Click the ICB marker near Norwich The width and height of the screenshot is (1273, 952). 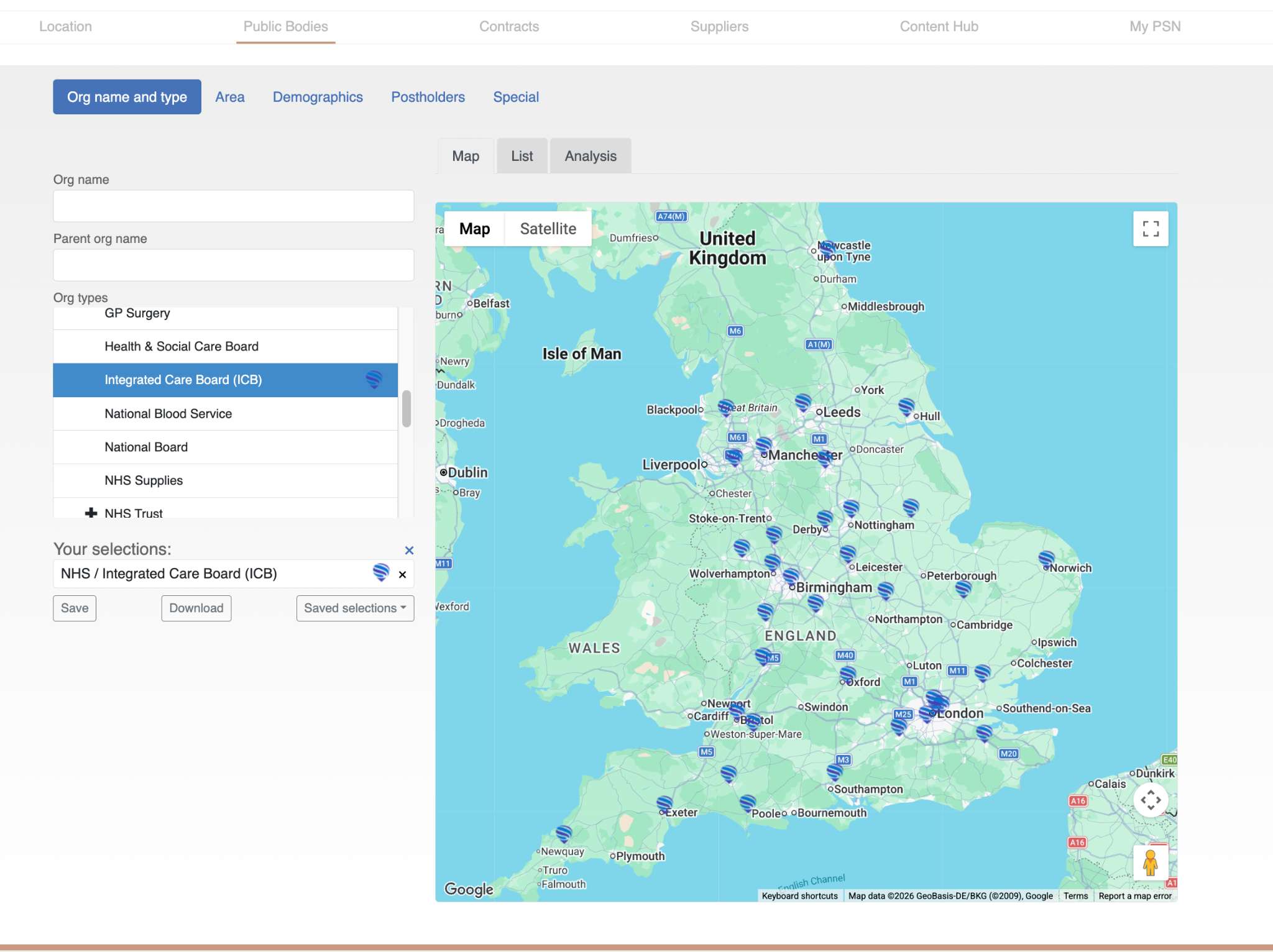(1047, 560)
